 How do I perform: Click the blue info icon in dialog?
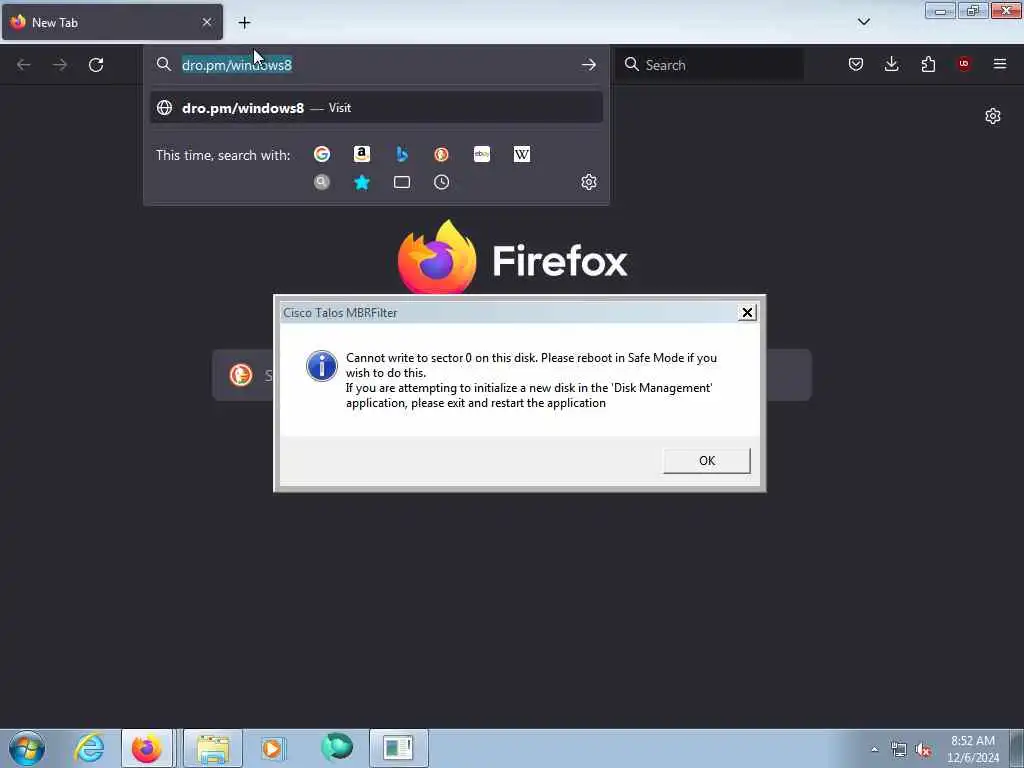pos(321,366)
